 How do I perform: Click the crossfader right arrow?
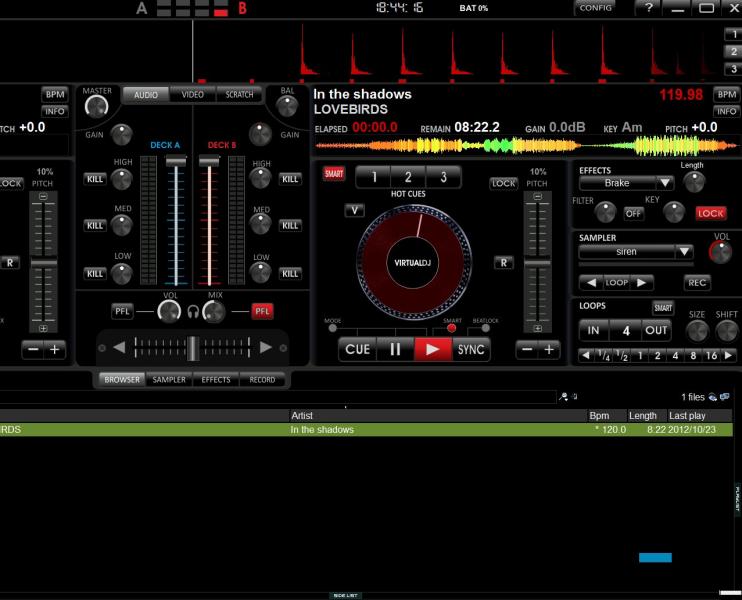click(x=266, y=347)
